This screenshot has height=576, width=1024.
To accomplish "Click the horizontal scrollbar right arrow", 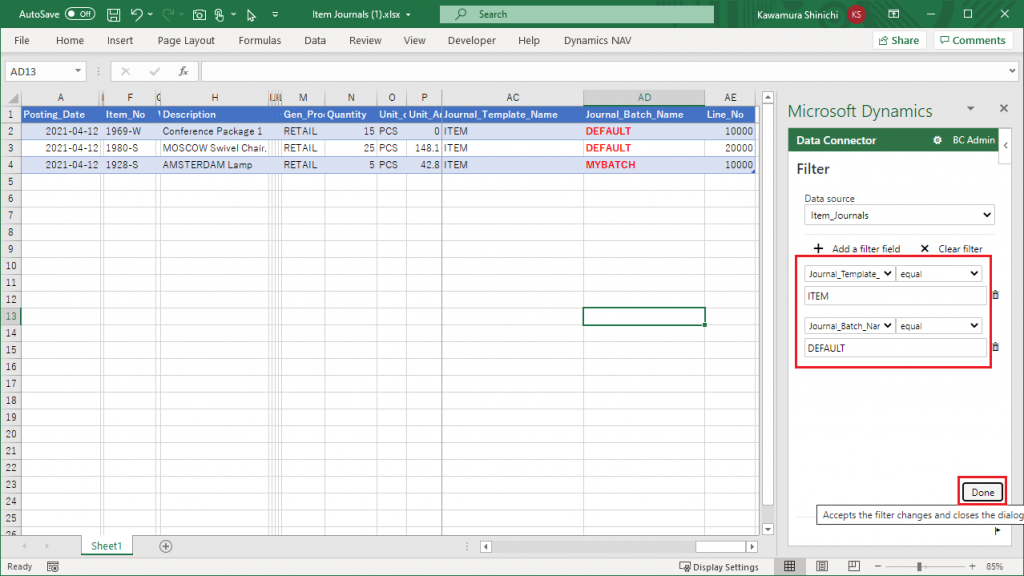I will pos(752,547).
